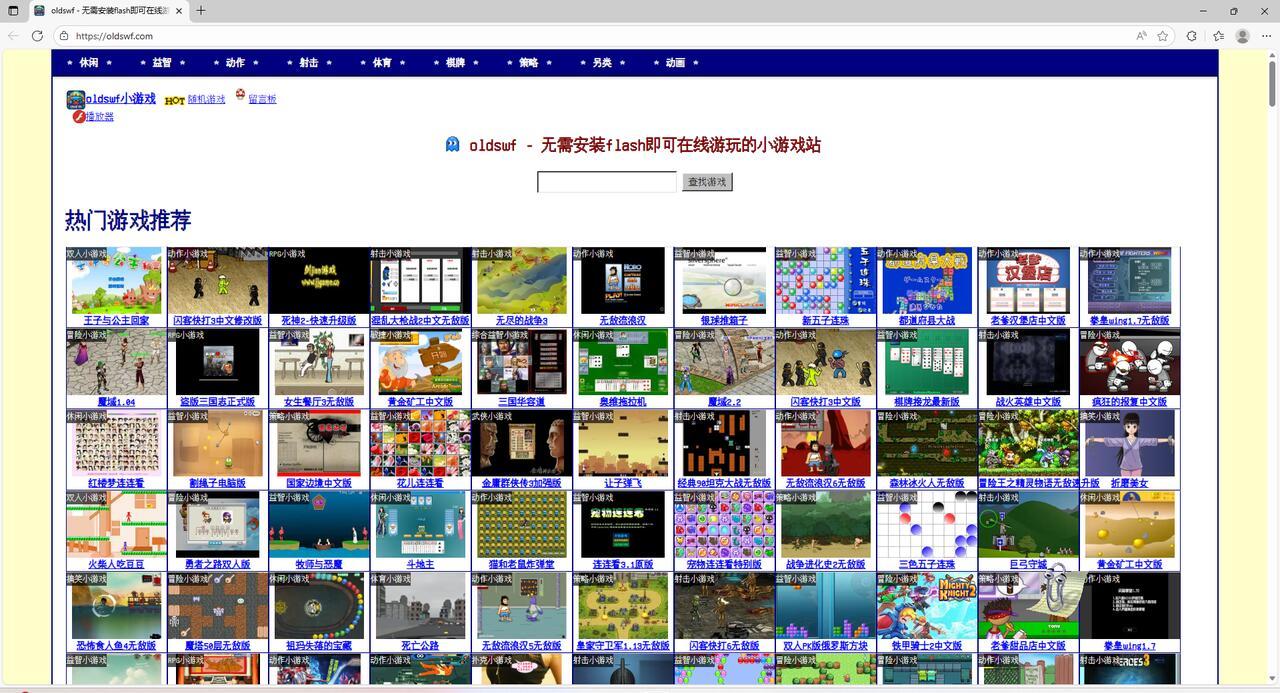Open the 黄金矿工中文版 old miner thumbnail

pos(420,362)
